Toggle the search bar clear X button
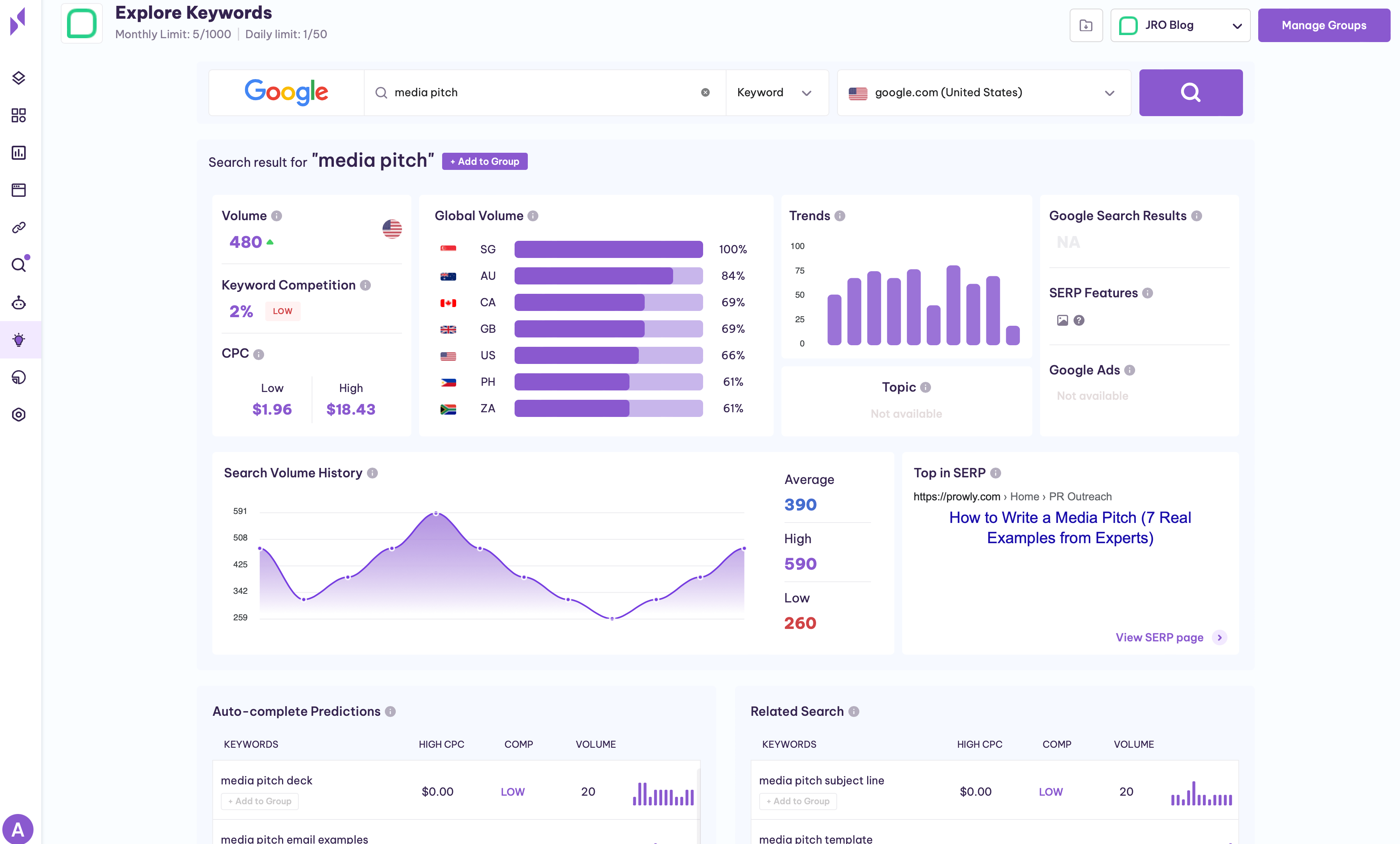1400x844 pixels. click(705, 92)
